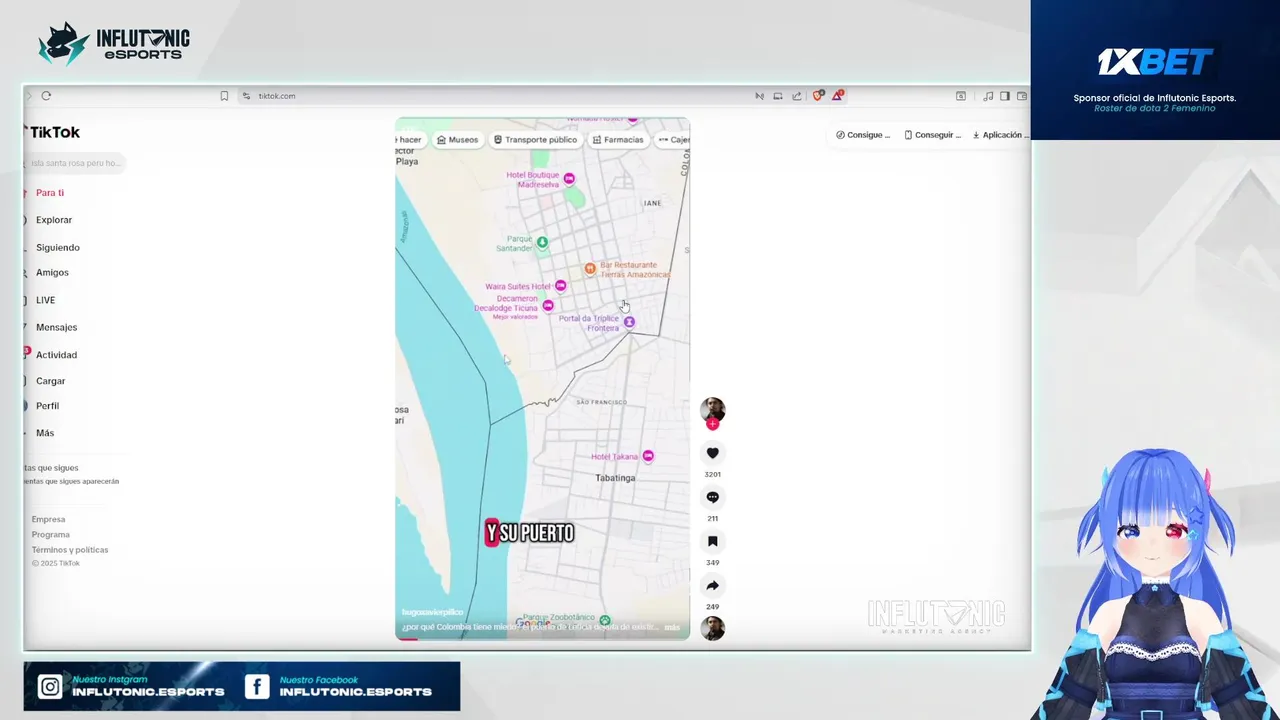Open Mensajes in the TikTok sidebar
Screen dimensions: 1280x720
(56, 327)
